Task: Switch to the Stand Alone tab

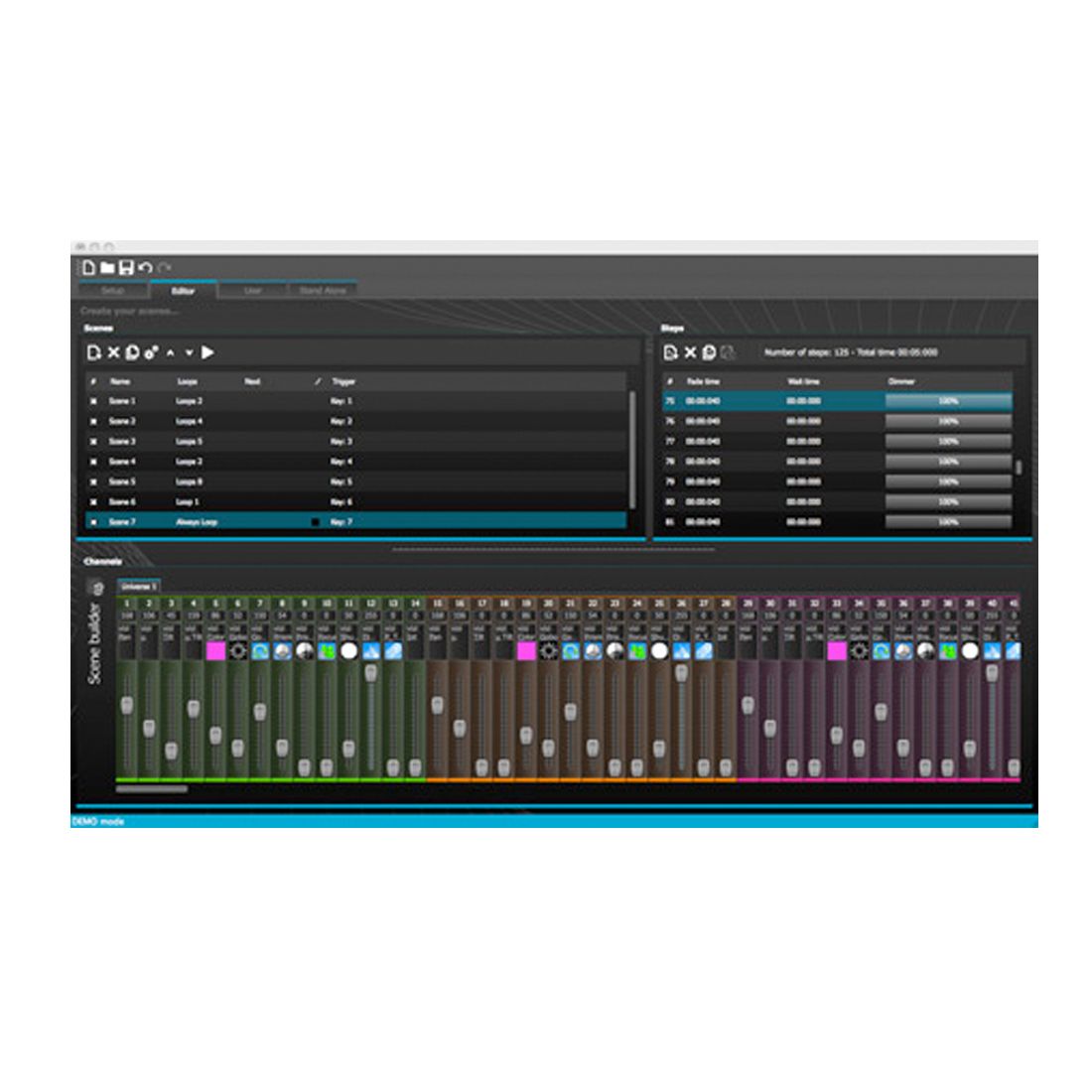Action: point(323,291)
